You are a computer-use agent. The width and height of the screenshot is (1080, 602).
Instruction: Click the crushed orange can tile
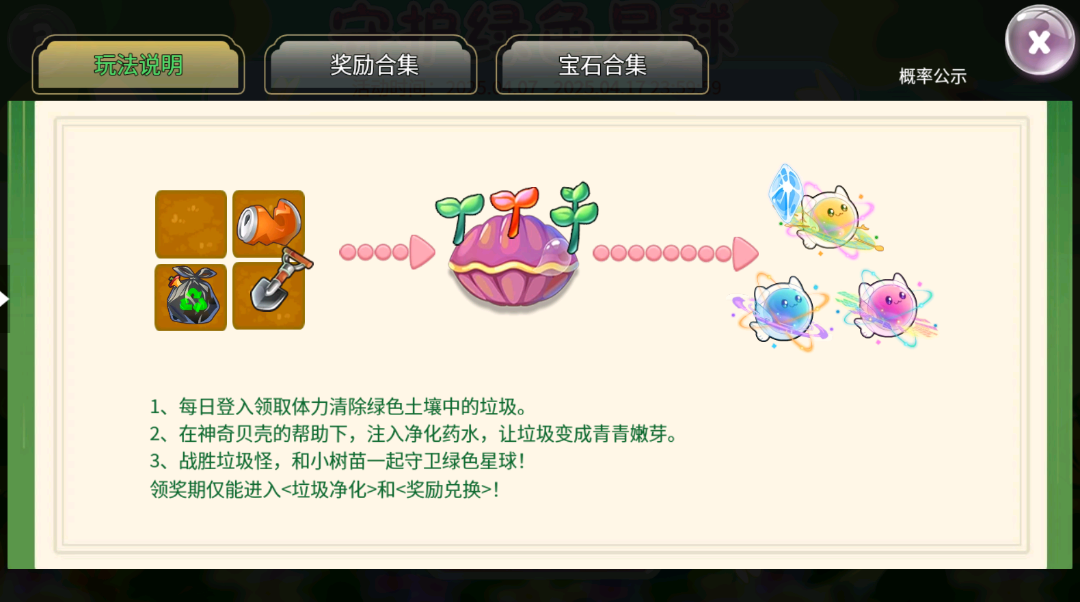pos(268,224)
